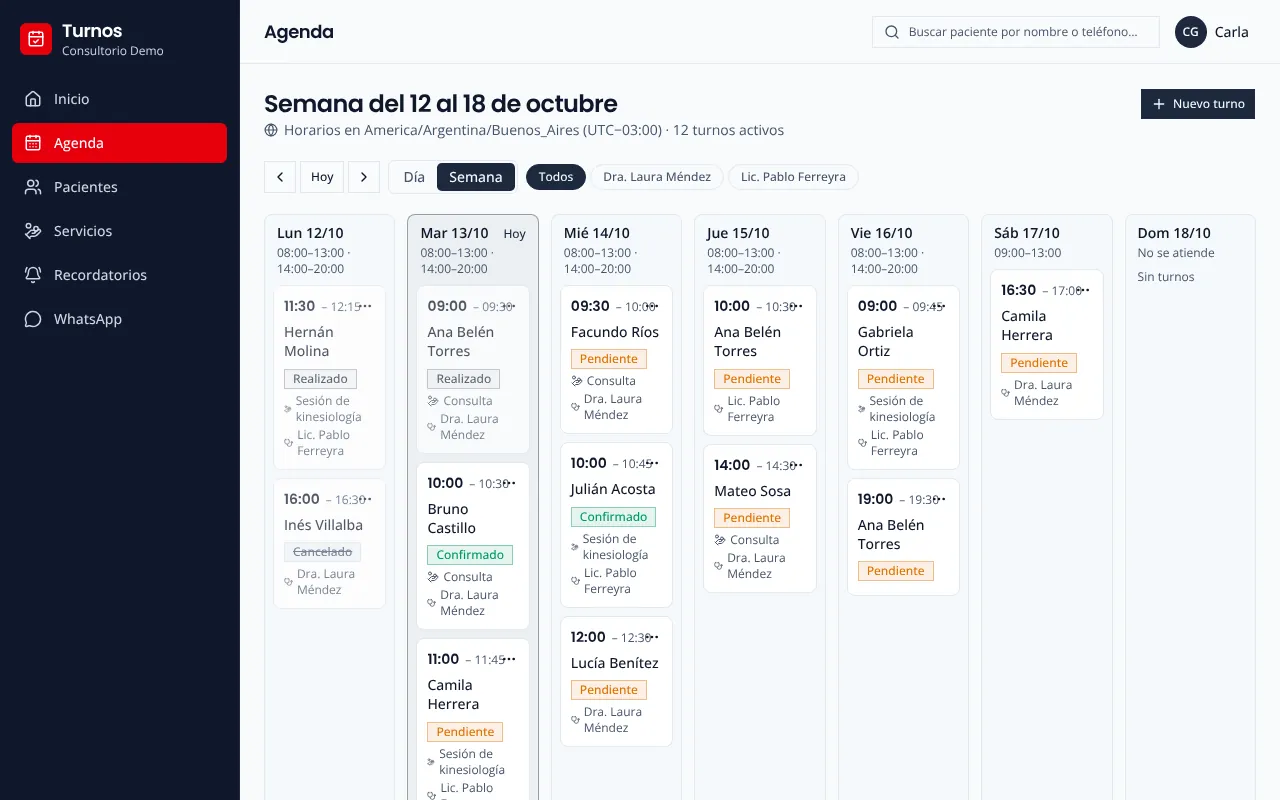The width and height of the screenshot is (1280, 800).
Task: Select the Mar 13/10 column header
Action: pyautogui.click(x=455, y=233)
